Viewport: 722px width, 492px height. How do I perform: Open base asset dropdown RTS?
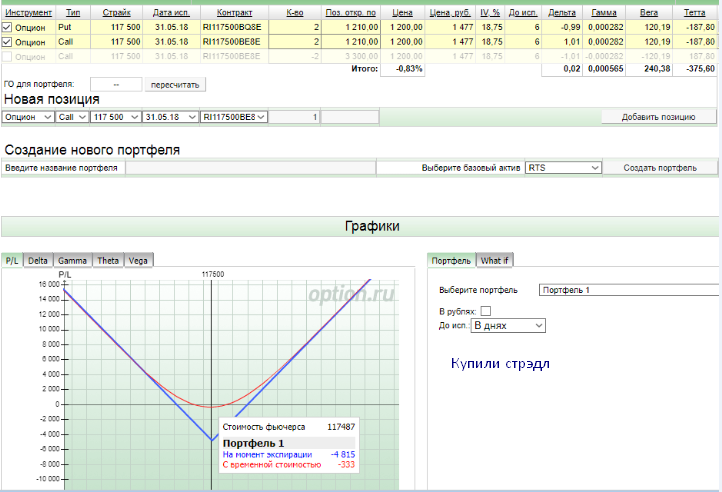(564, 168)
